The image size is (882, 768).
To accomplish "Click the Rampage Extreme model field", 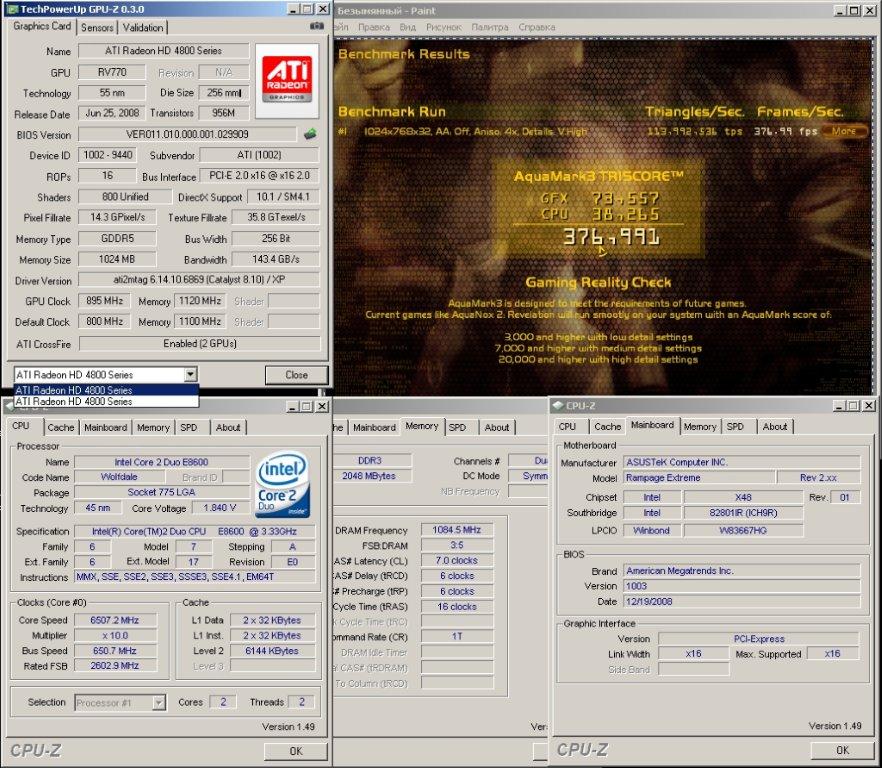I will [x=699, y=478].
